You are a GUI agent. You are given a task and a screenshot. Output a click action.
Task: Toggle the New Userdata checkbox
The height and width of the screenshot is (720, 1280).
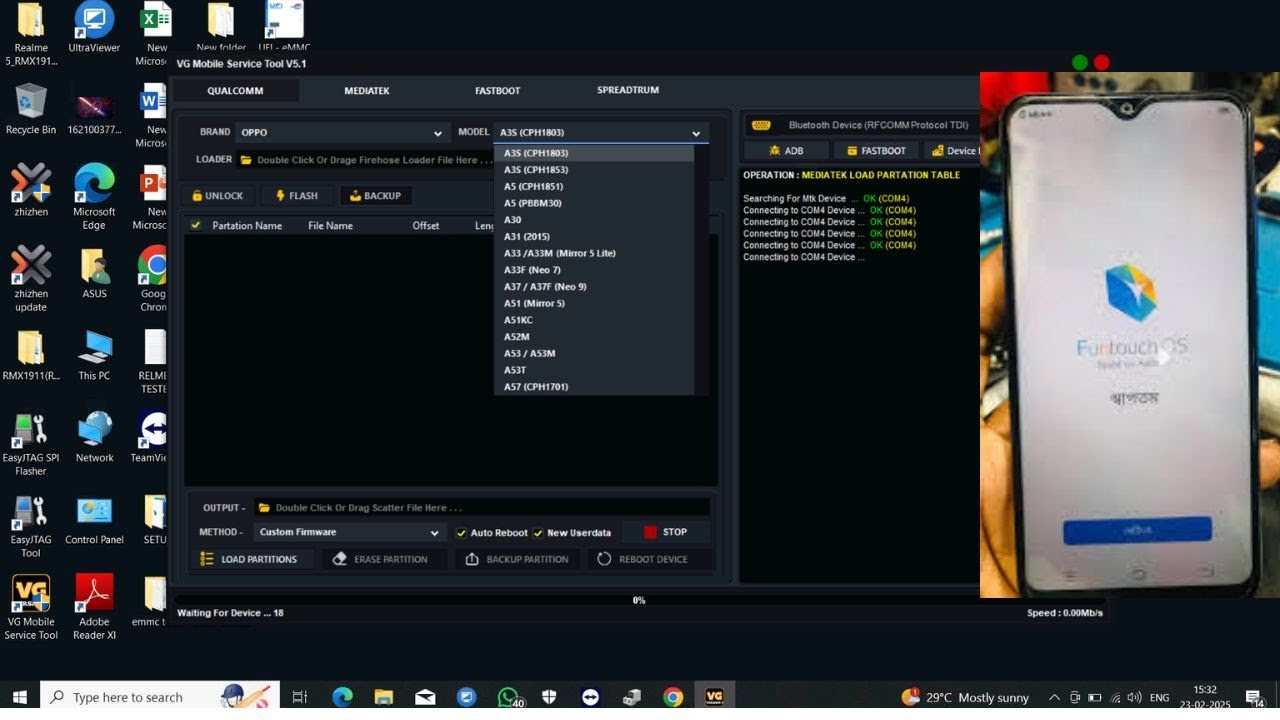pyautogui.click(x=538, y=533)
